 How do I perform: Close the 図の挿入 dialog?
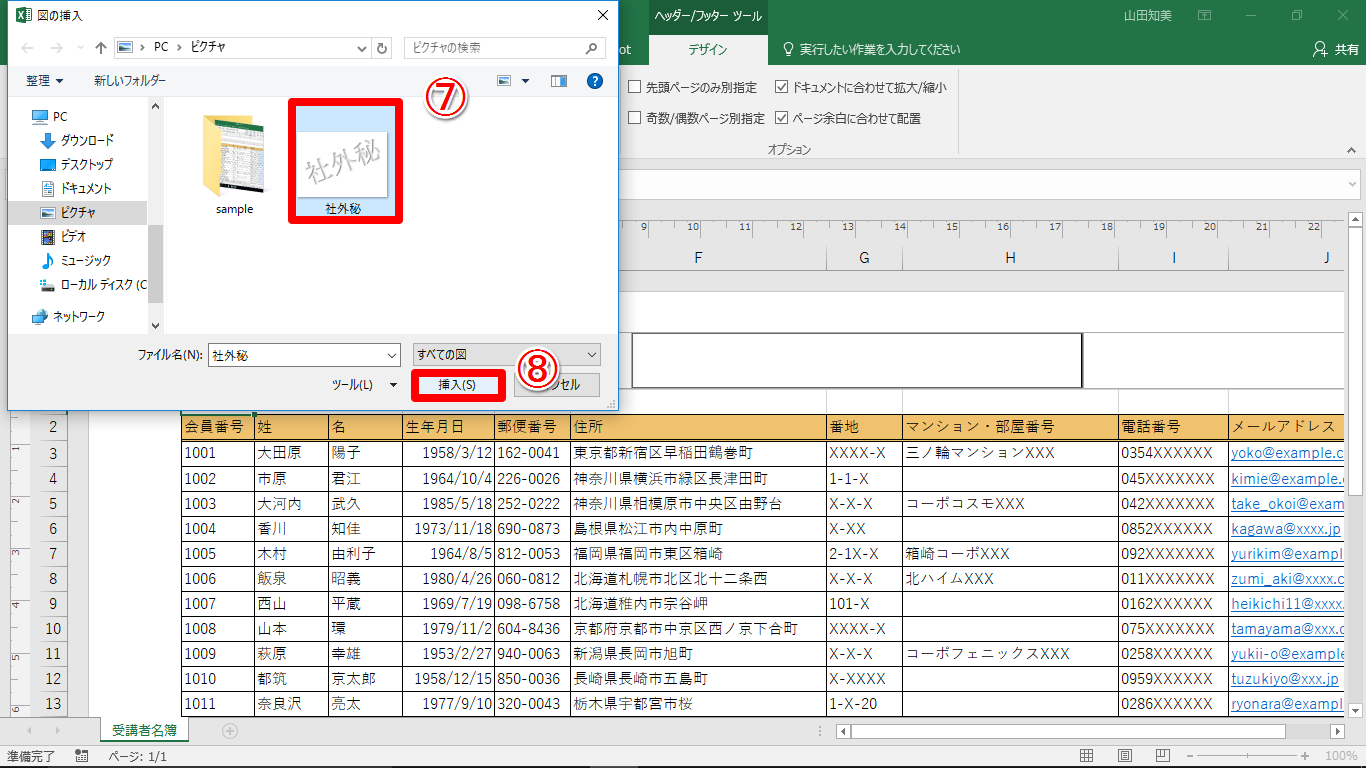tap(601, 15)
